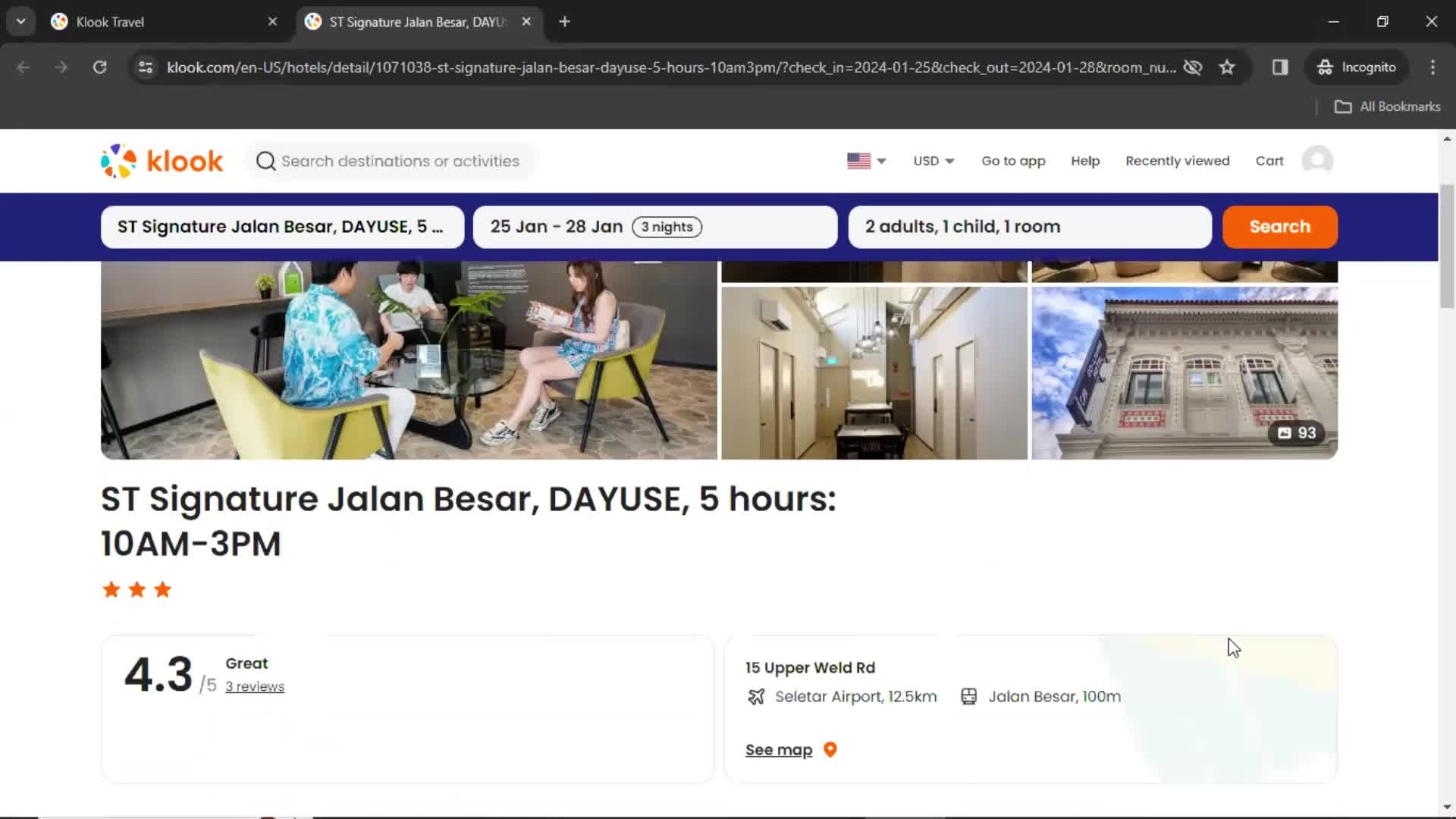This screenshot has width=1456, height=819.
Task: Open Recently viewed
Action: [1177, 161]
